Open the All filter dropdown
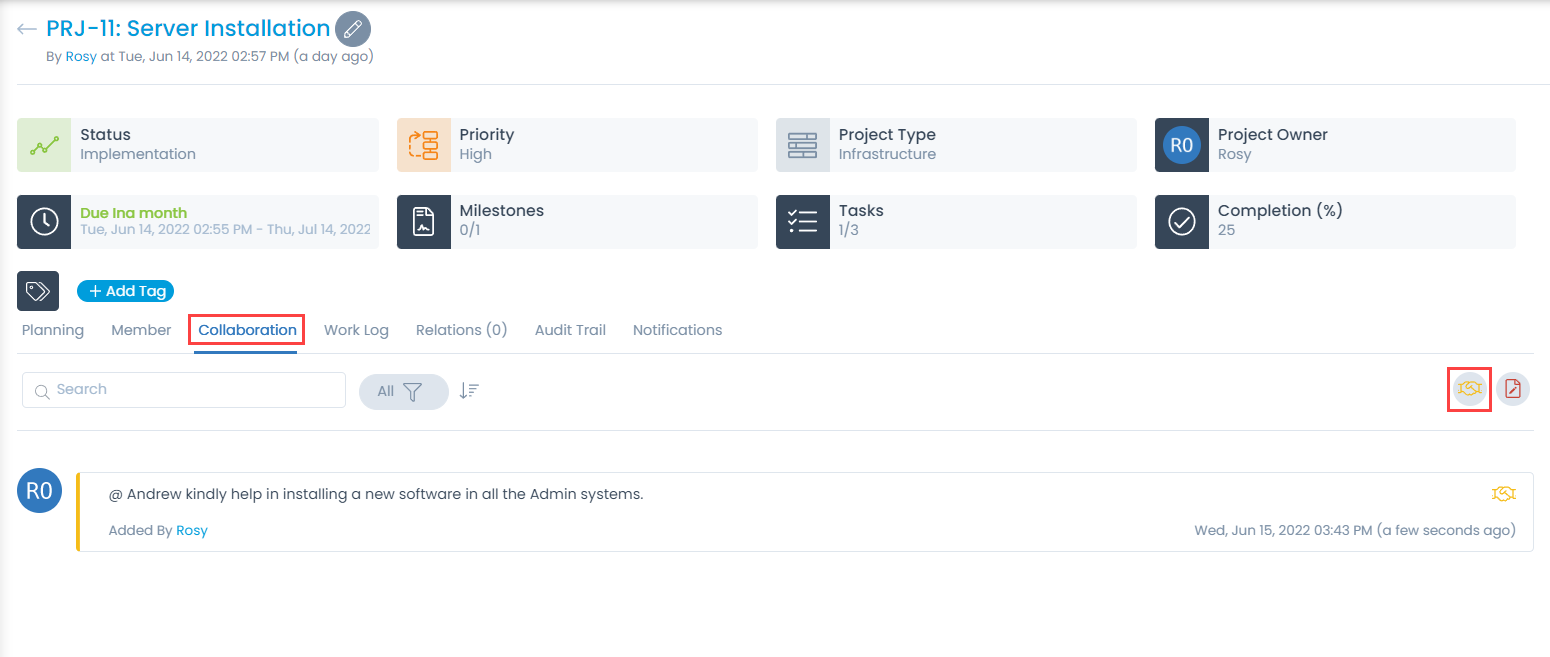Viewport: 1550px width, 657px height. pyautogui.click(x=403, y=391)
